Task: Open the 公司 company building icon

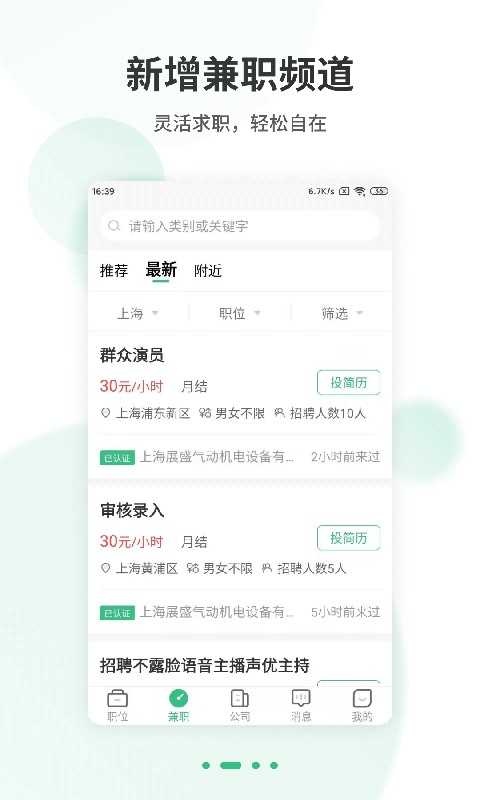Action: [x=240, y=698]
